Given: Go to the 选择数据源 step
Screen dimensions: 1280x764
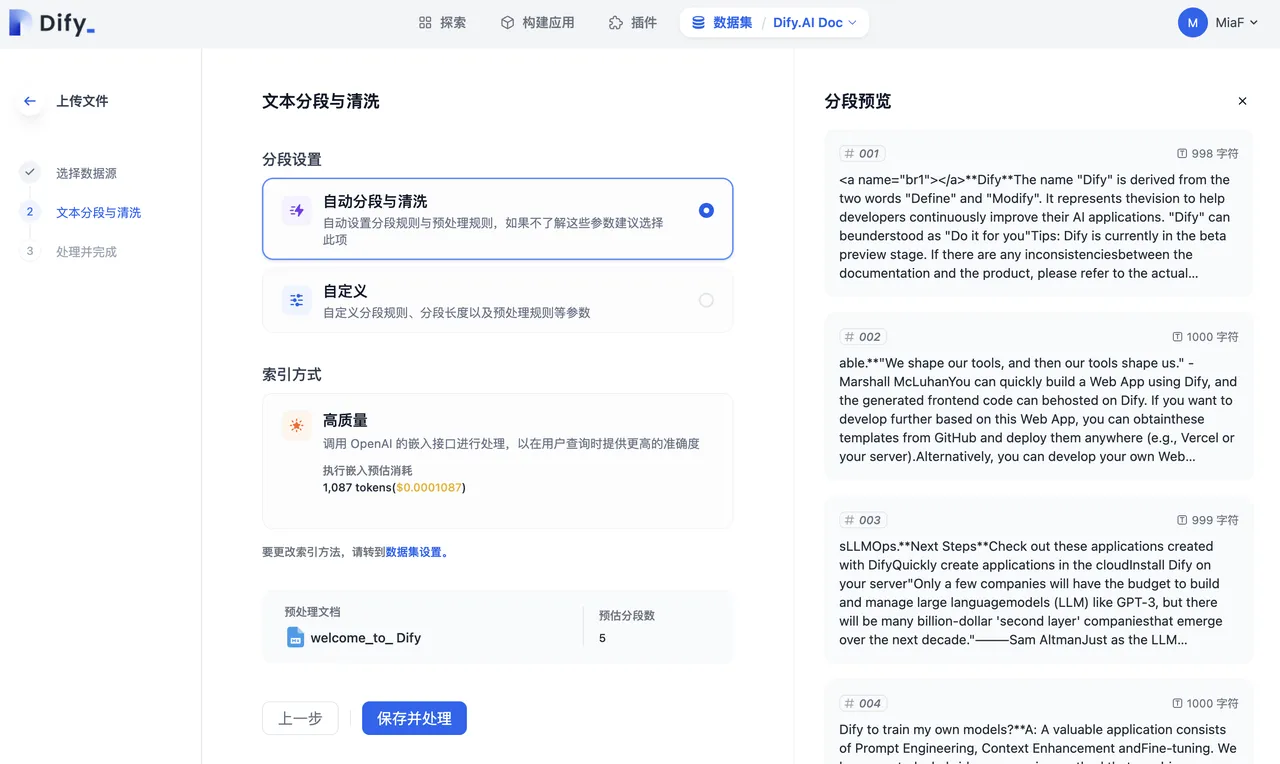Looking at the screenshot, I should pos(86,173).
